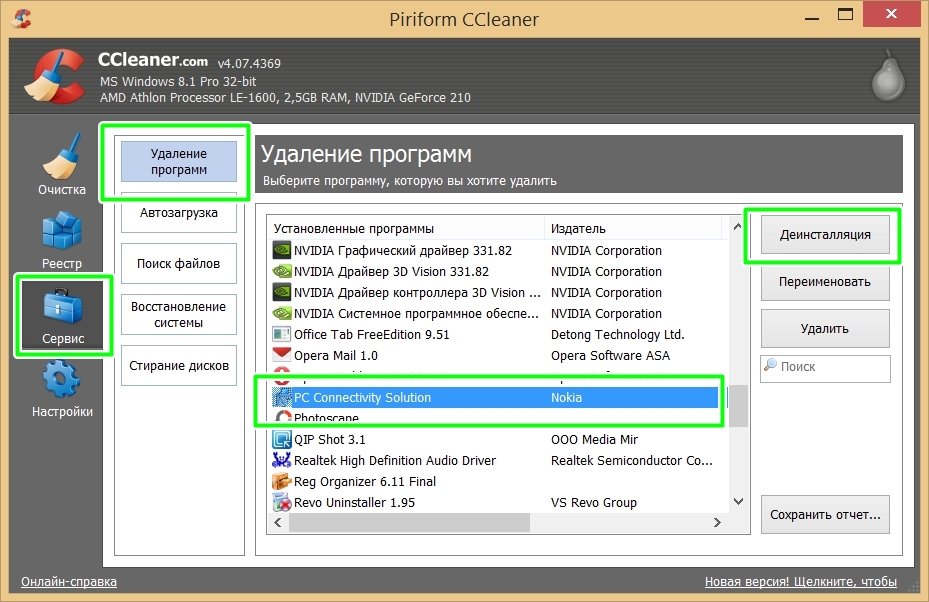Select the QIP Shot 3.1 icon
This screenshot has height=602, width=929.
click(281, 440)
